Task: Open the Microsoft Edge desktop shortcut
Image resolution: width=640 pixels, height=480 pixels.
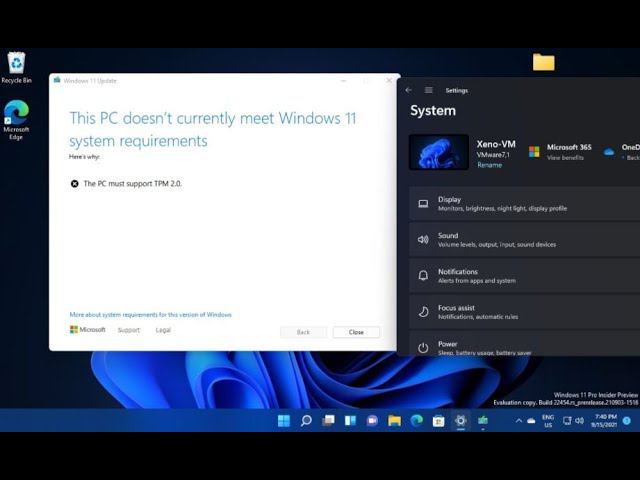Action: point(16,120)
